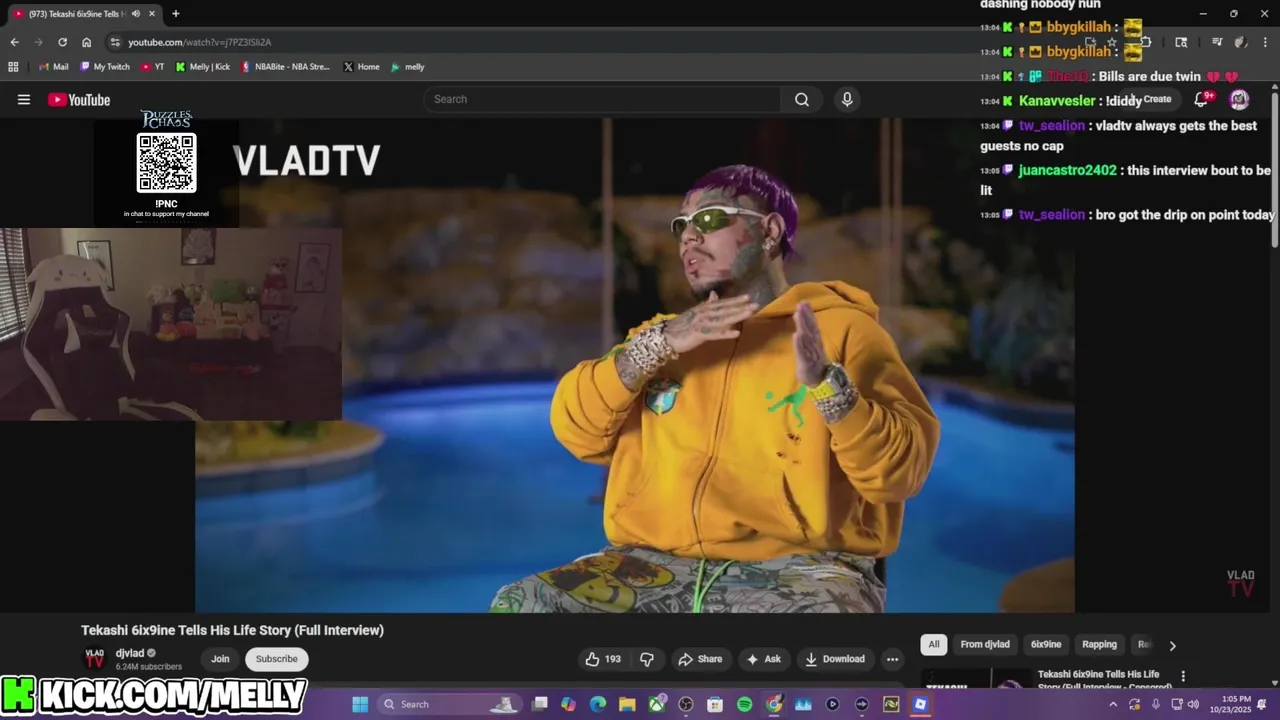The image size is (1280, 720).
Task: Open options for recommended Tekashi video
Action: click(1183, 677)
